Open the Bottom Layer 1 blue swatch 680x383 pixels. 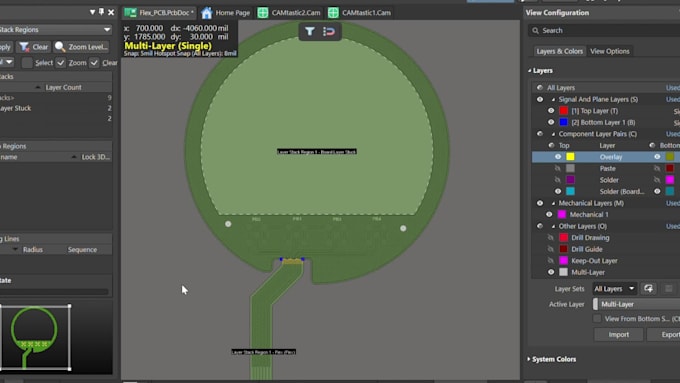point(563,122)
